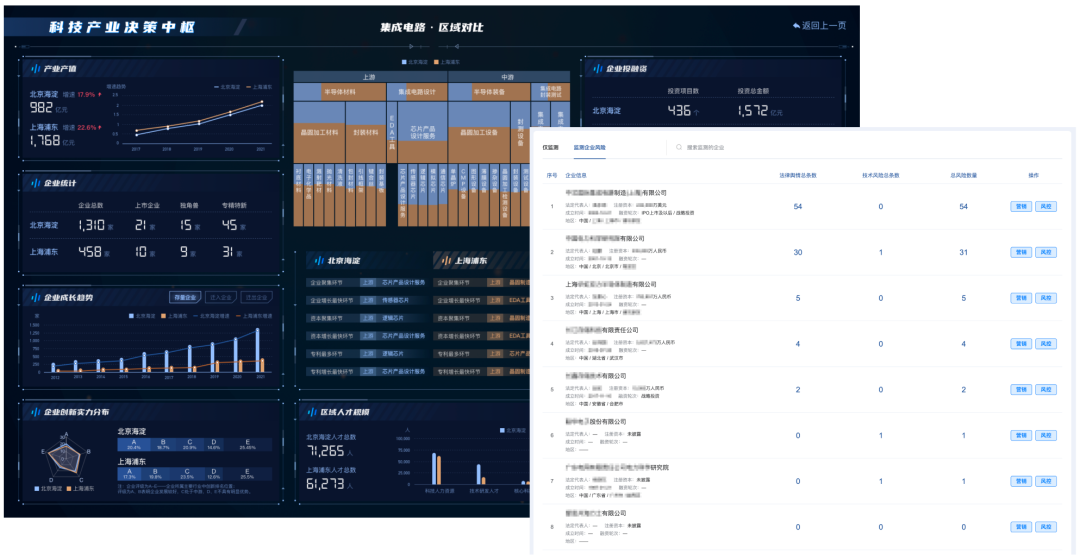Screen dimensions: 1080x560
Task: Click the 产业产值 panel title icon
Action: pyautogui.click(x=35, y=69)
